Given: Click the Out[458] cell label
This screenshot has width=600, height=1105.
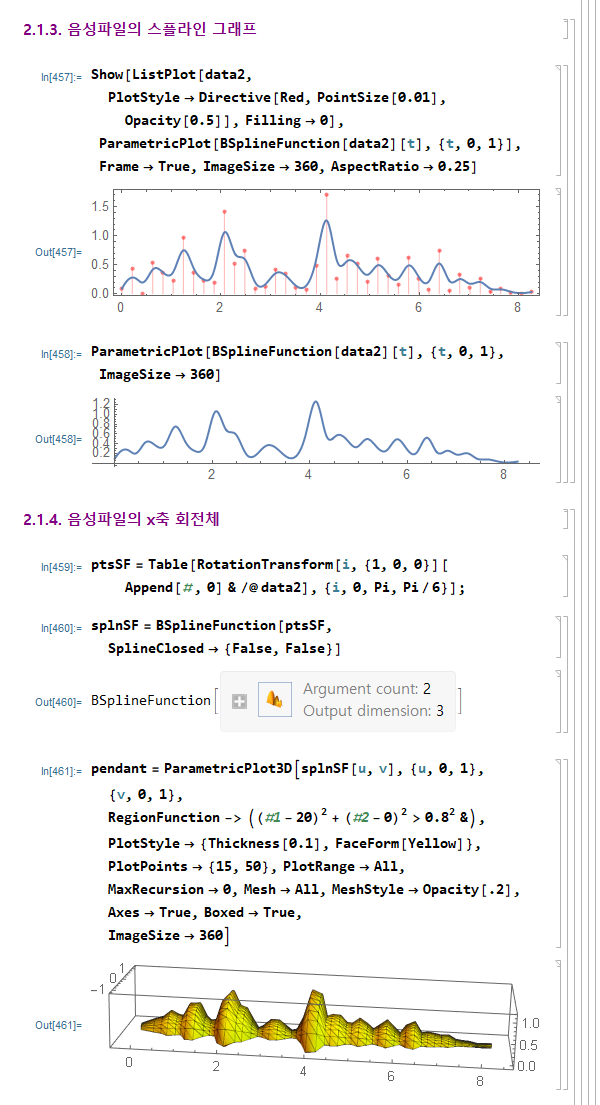Looking at the screenshot, I should tap(59, 439).
